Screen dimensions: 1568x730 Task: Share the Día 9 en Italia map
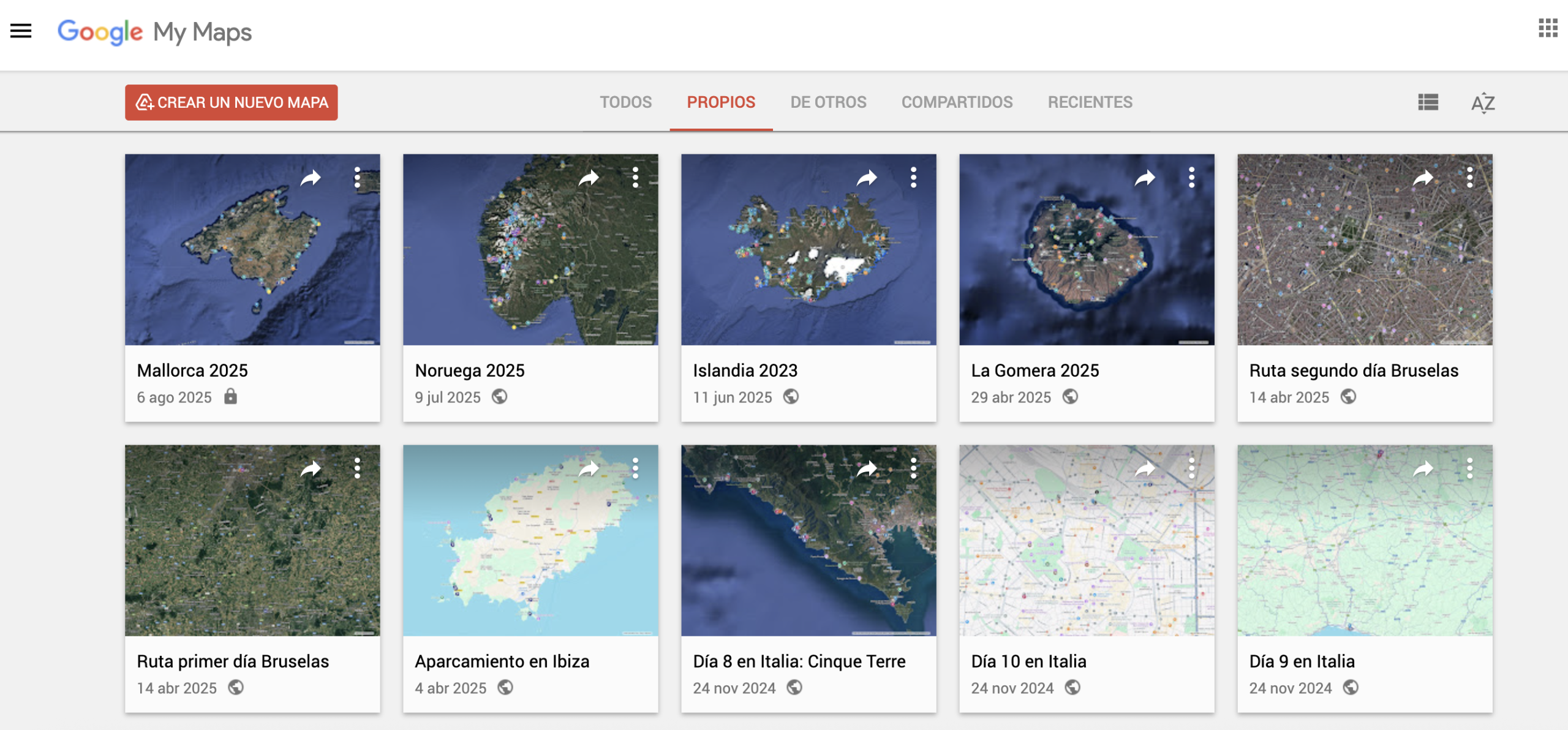point(1423,469)
